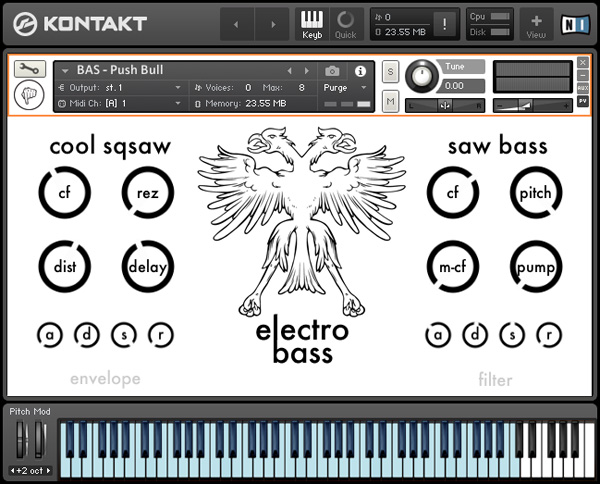This screenshot has height=484, width=600.
Task: Open the Midi Ch dropdown
Action: 119,103
